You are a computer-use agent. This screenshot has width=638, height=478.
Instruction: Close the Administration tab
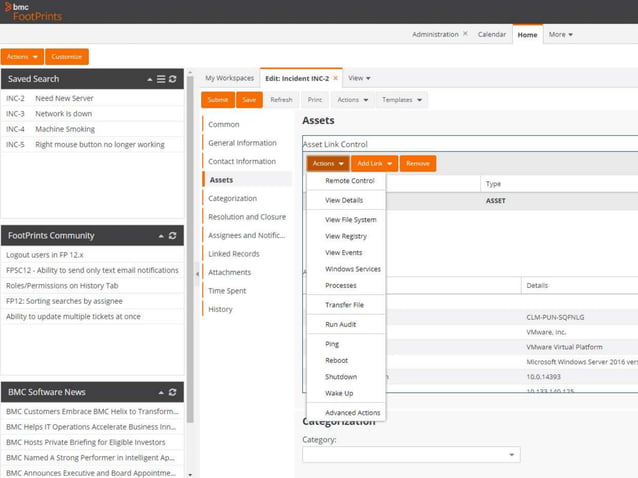(465, 34)
